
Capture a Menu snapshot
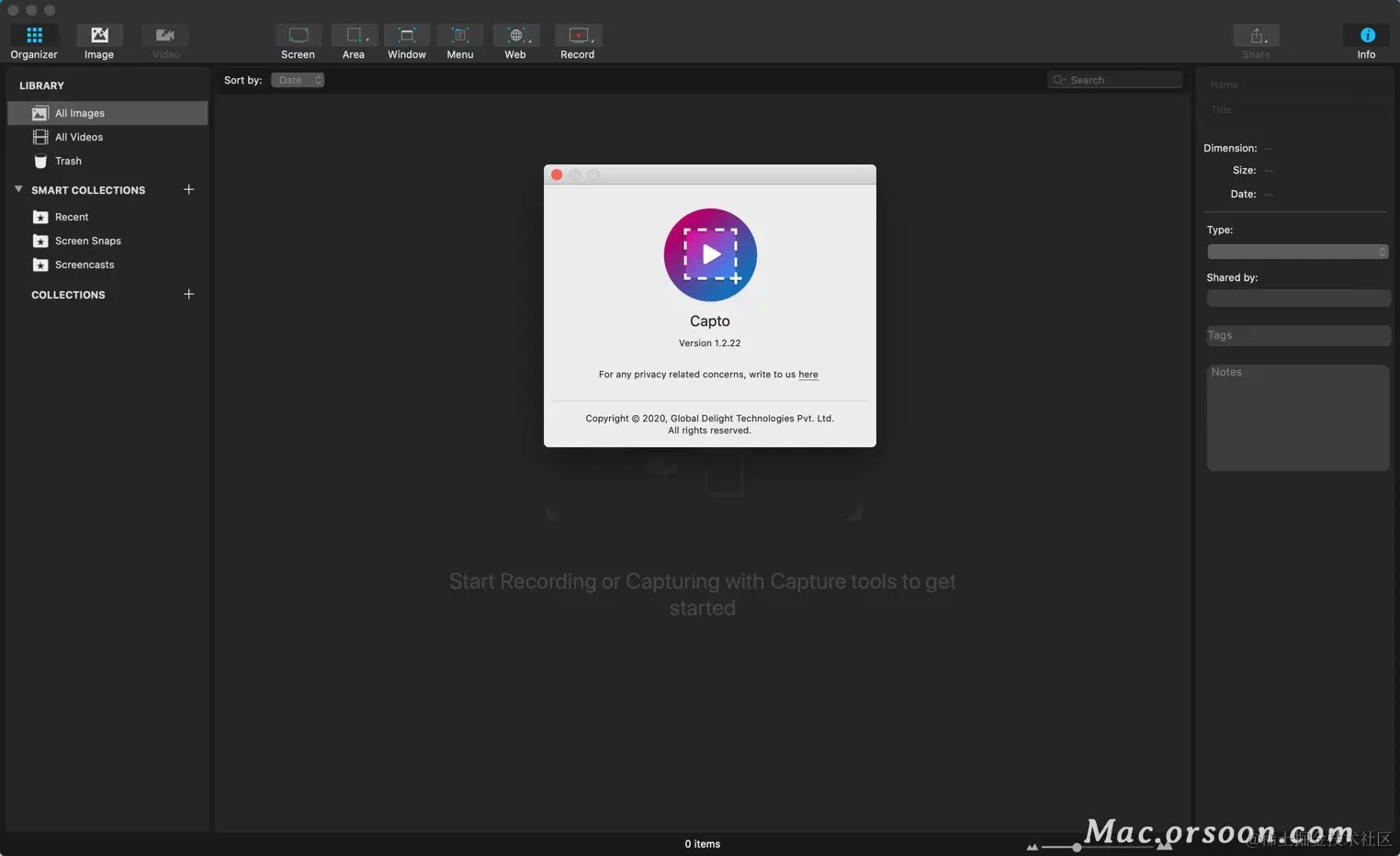click(x=460, y=42)
